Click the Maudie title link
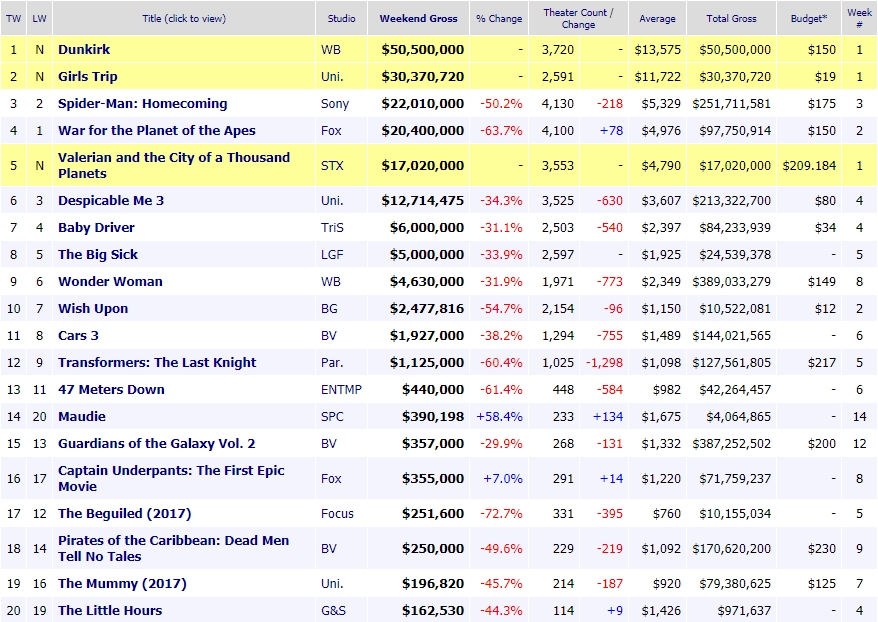 tap(82, 417)
